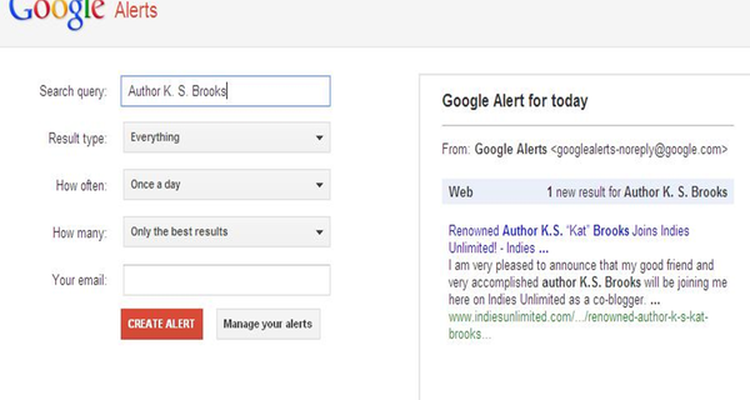Screen dimensions: 750x400
Task: Click the Google Alert for today heading
Action: pyautogui.click(x=515, y=101)
